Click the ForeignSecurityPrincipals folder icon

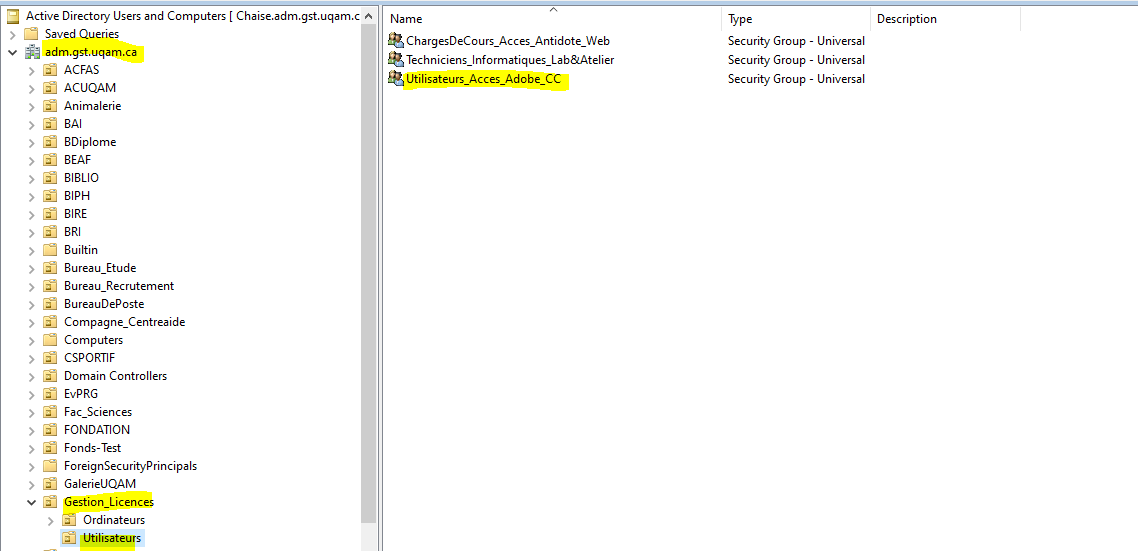[x=50, y=466]
